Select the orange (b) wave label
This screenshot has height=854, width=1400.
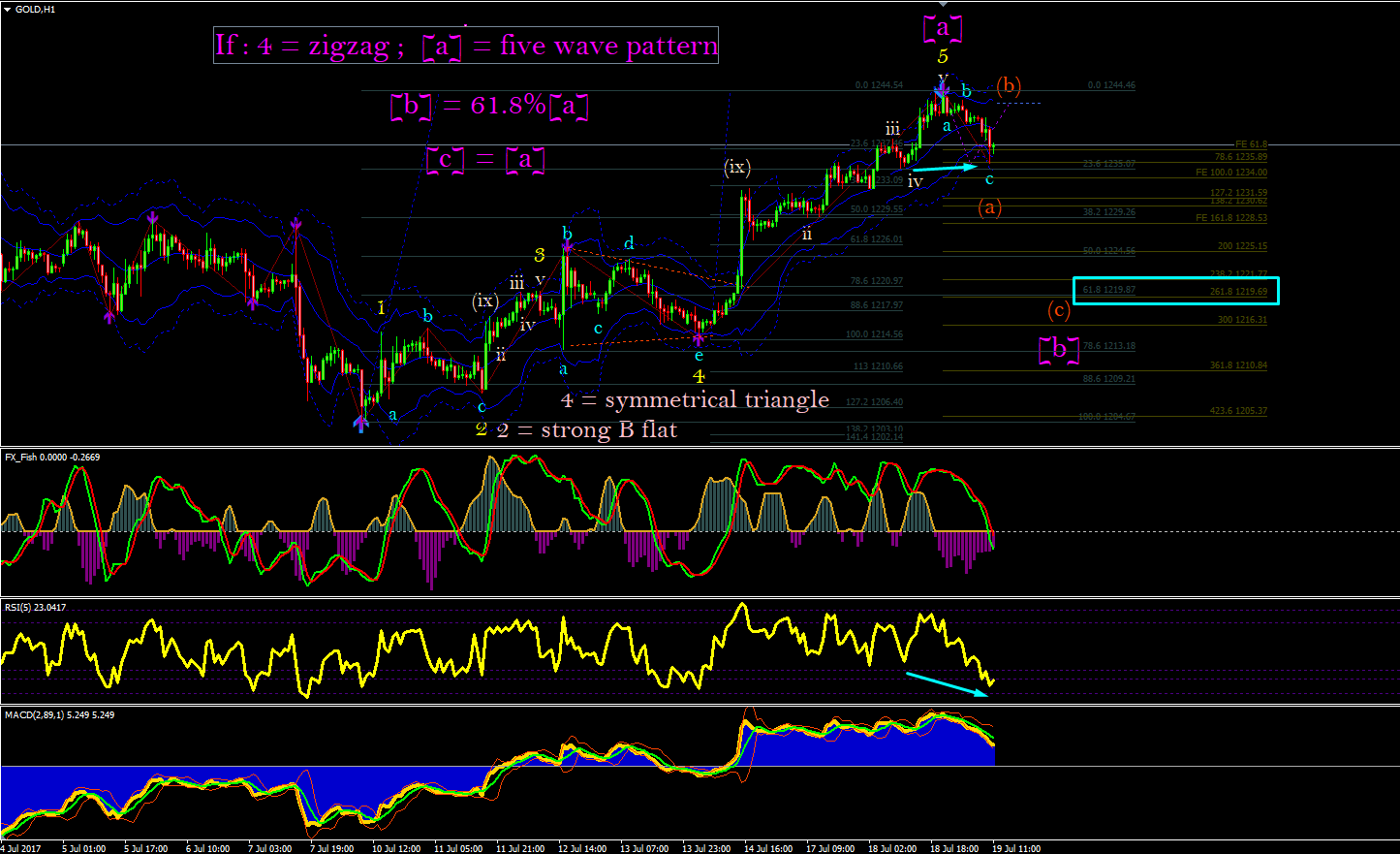pos(1009,85)
